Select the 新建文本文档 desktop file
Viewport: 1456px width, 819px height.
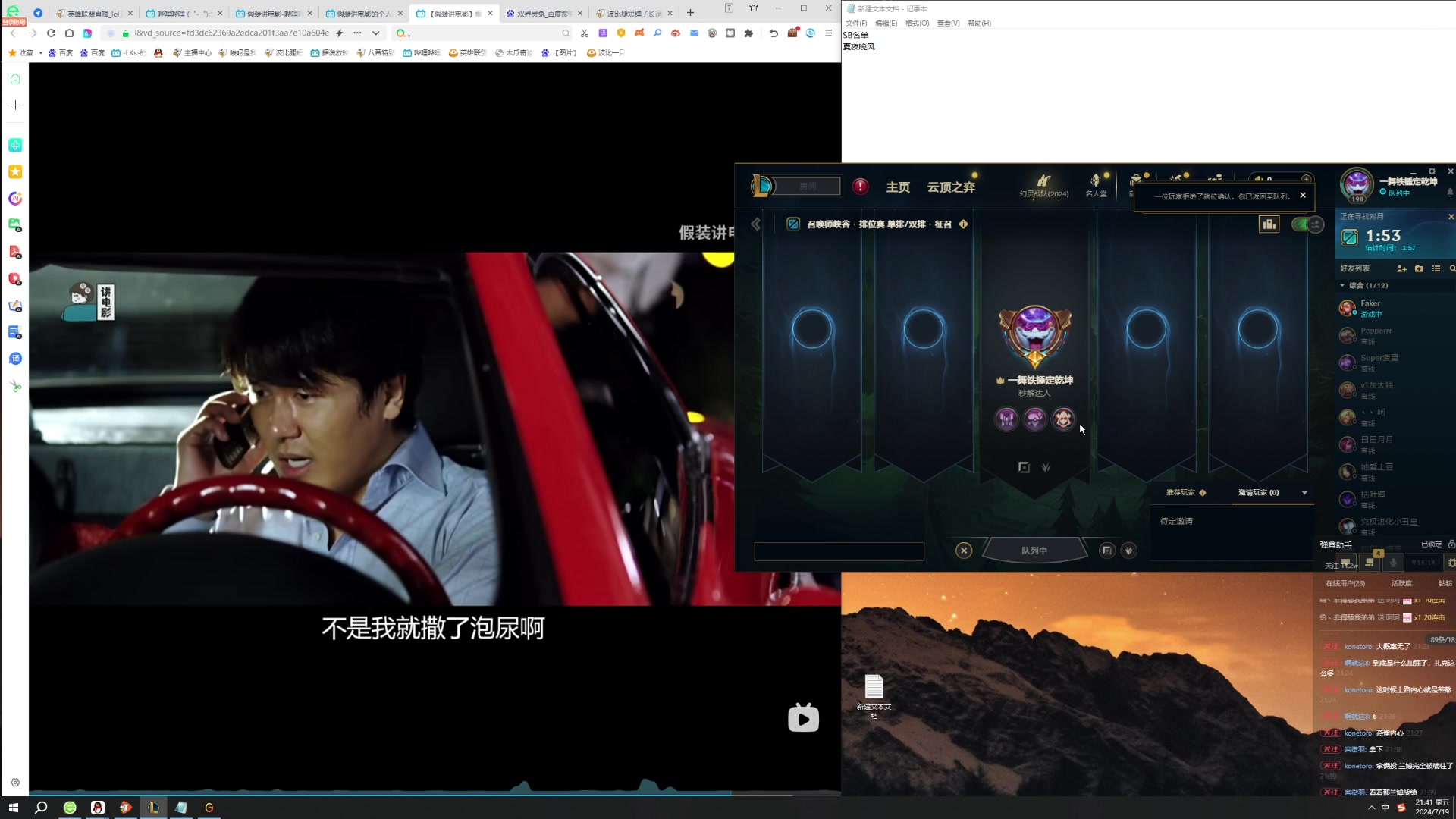pos(874,696)
